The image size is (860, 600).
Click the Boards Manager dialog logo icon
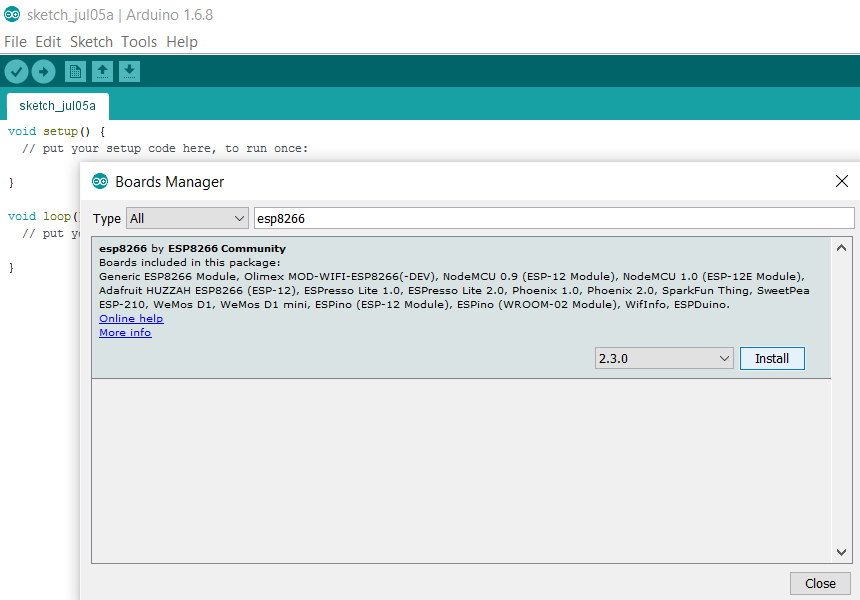coord(100,181)
